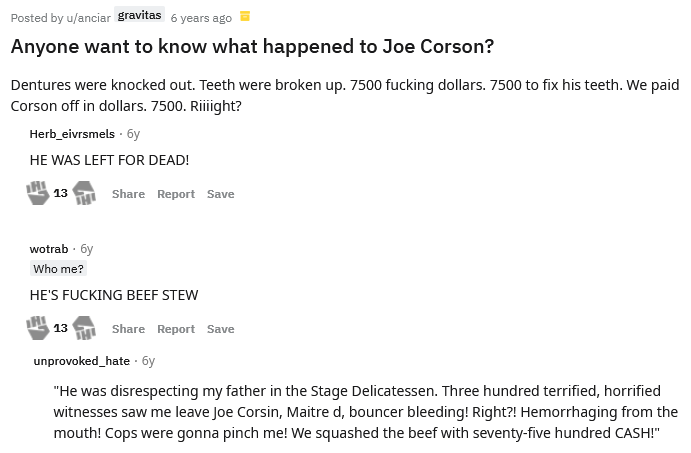This screenshot has width=691, height=453.
Task: Upvote wotrab's comment with raised fist
Action: (x=38, y=328)
